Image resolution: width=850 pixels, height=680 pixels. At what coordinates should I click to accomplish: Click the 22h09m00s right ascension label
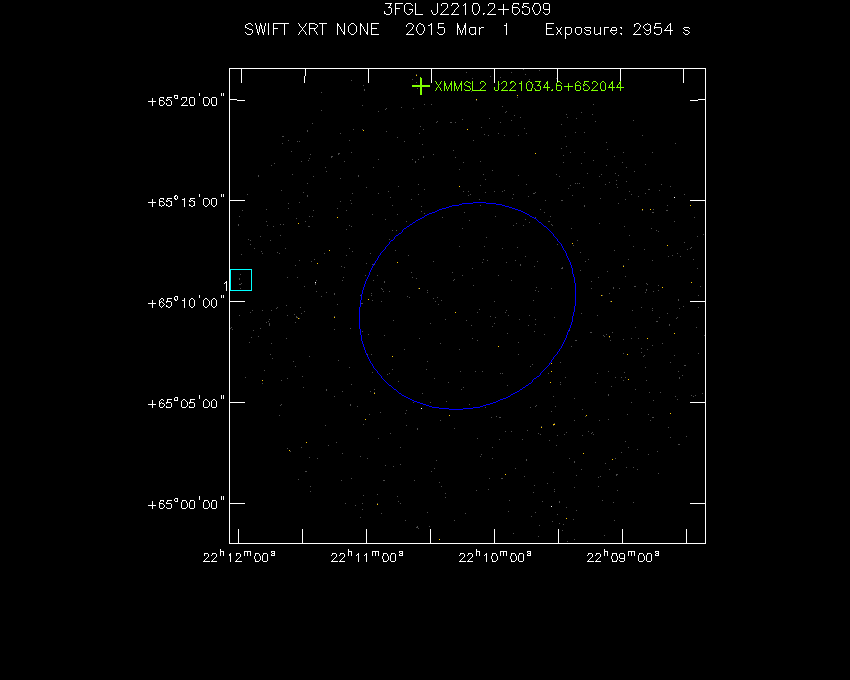(623, 557)
